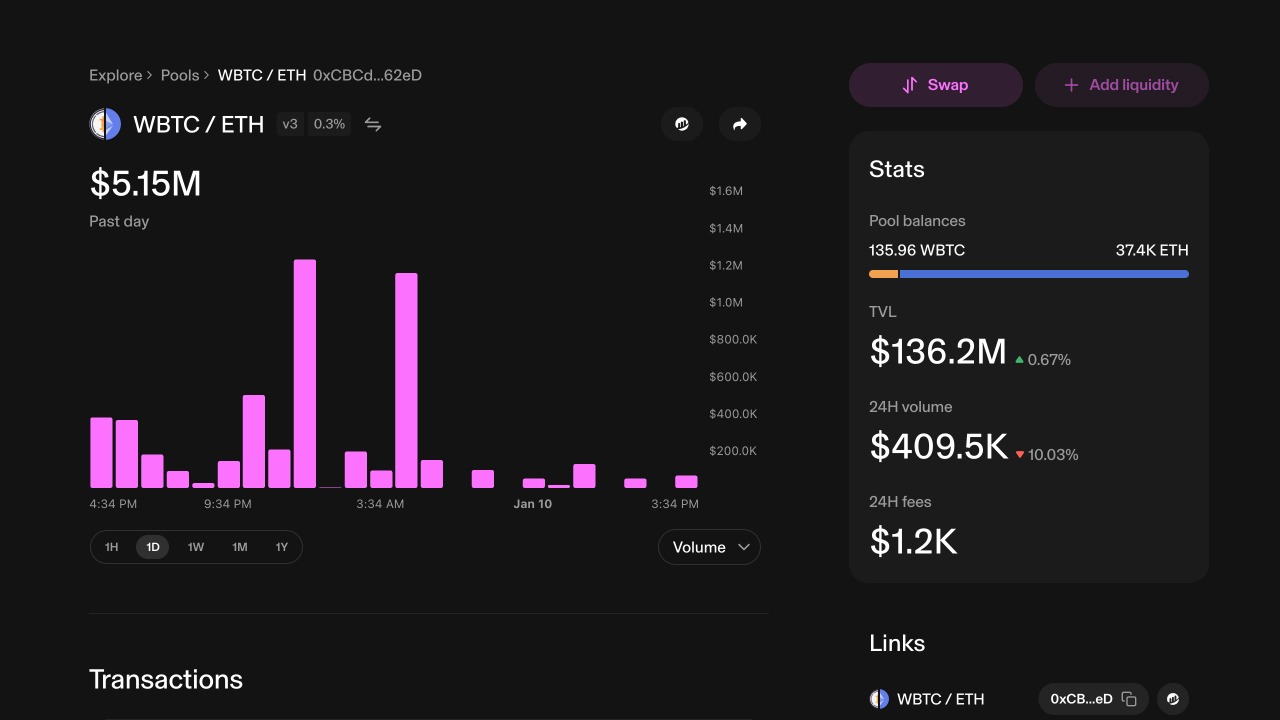Open the Volume chart type dropdown
The width and height of the screenshot is (1280, 720).
pos(710,547)
